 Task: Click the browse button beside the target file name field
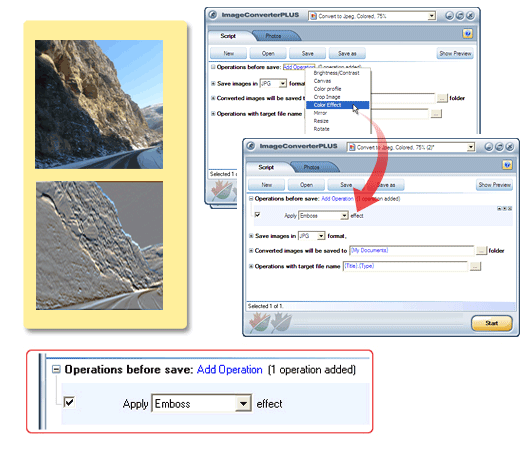[475, 266]
